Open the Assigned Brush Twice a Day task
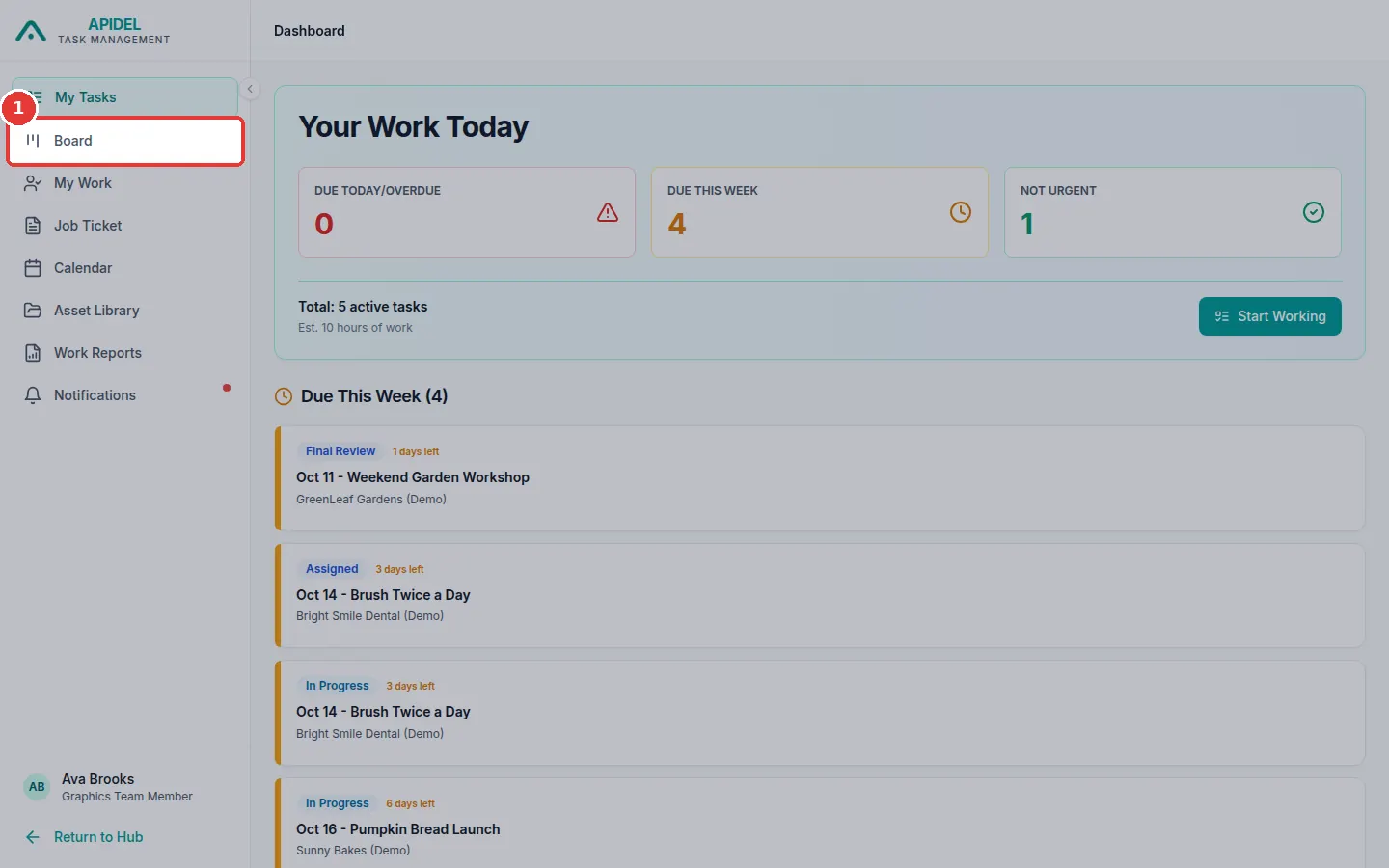 820,596
